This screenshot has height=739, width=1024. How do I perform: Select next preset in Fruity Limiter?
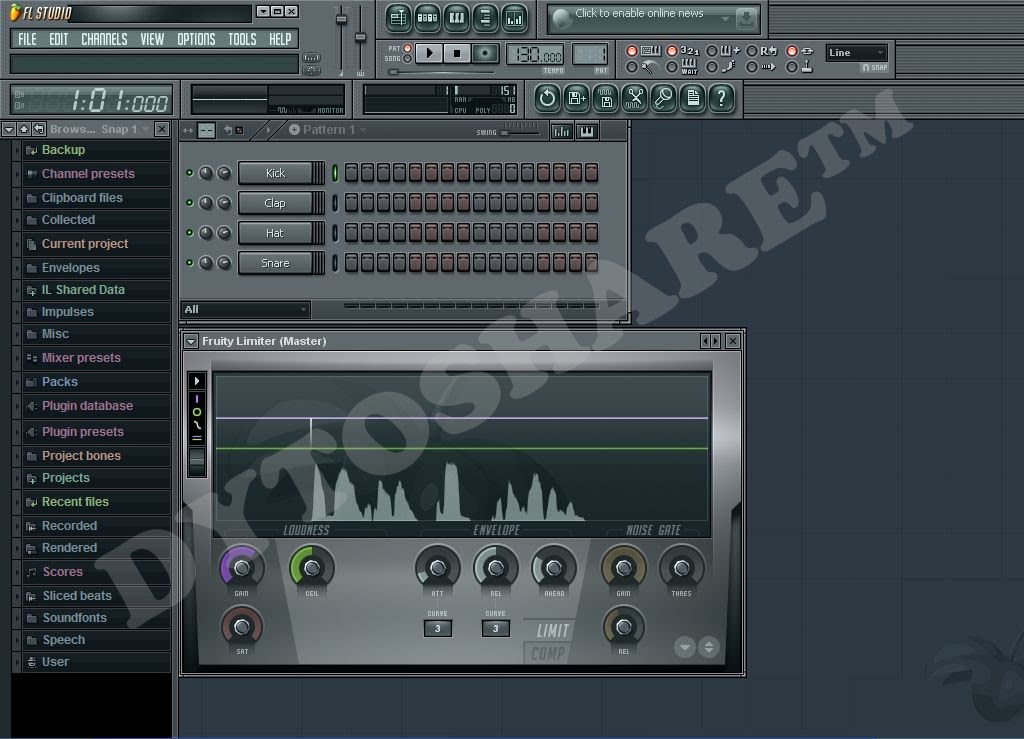click(716, 341)
